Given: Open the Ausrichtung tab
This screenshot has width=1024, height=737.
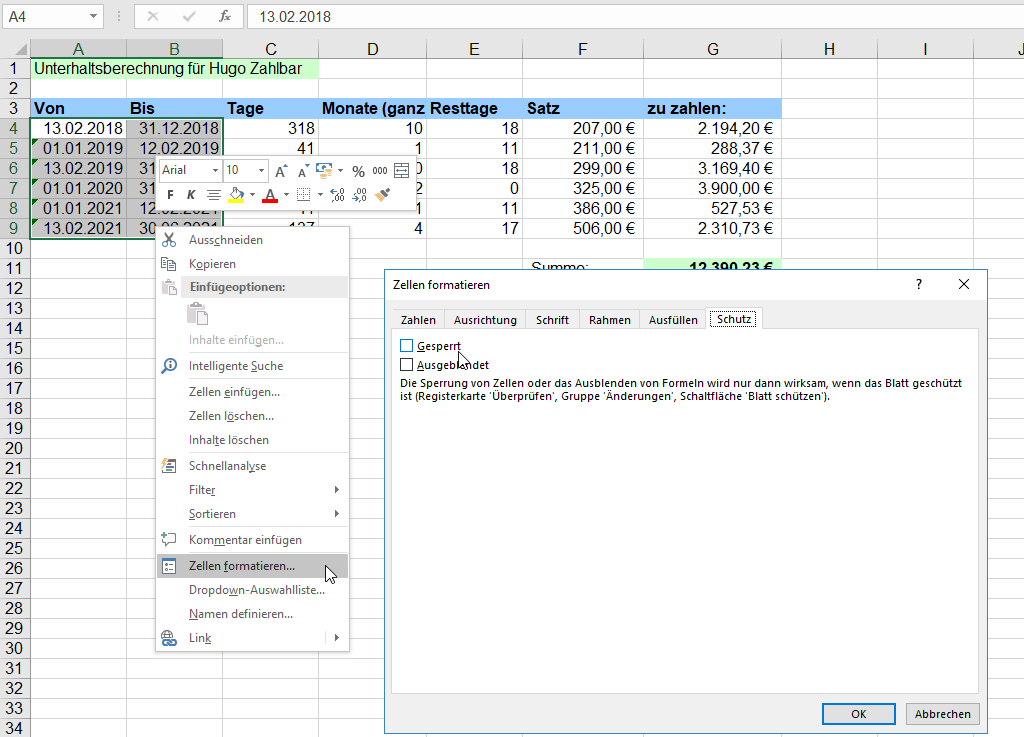Looking at the screenshot, I should (x=485, y=320).
